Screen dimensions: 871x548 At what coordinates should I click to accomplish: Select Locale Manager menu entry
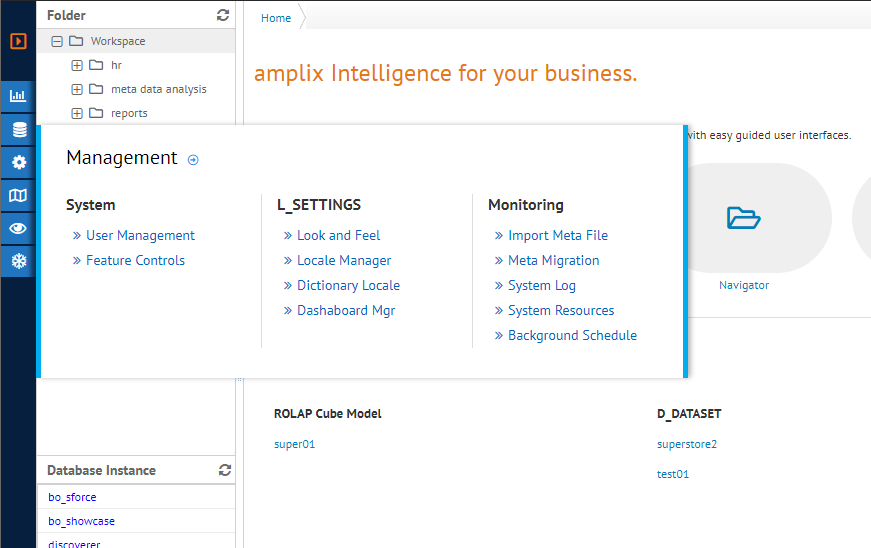[344, 260]
